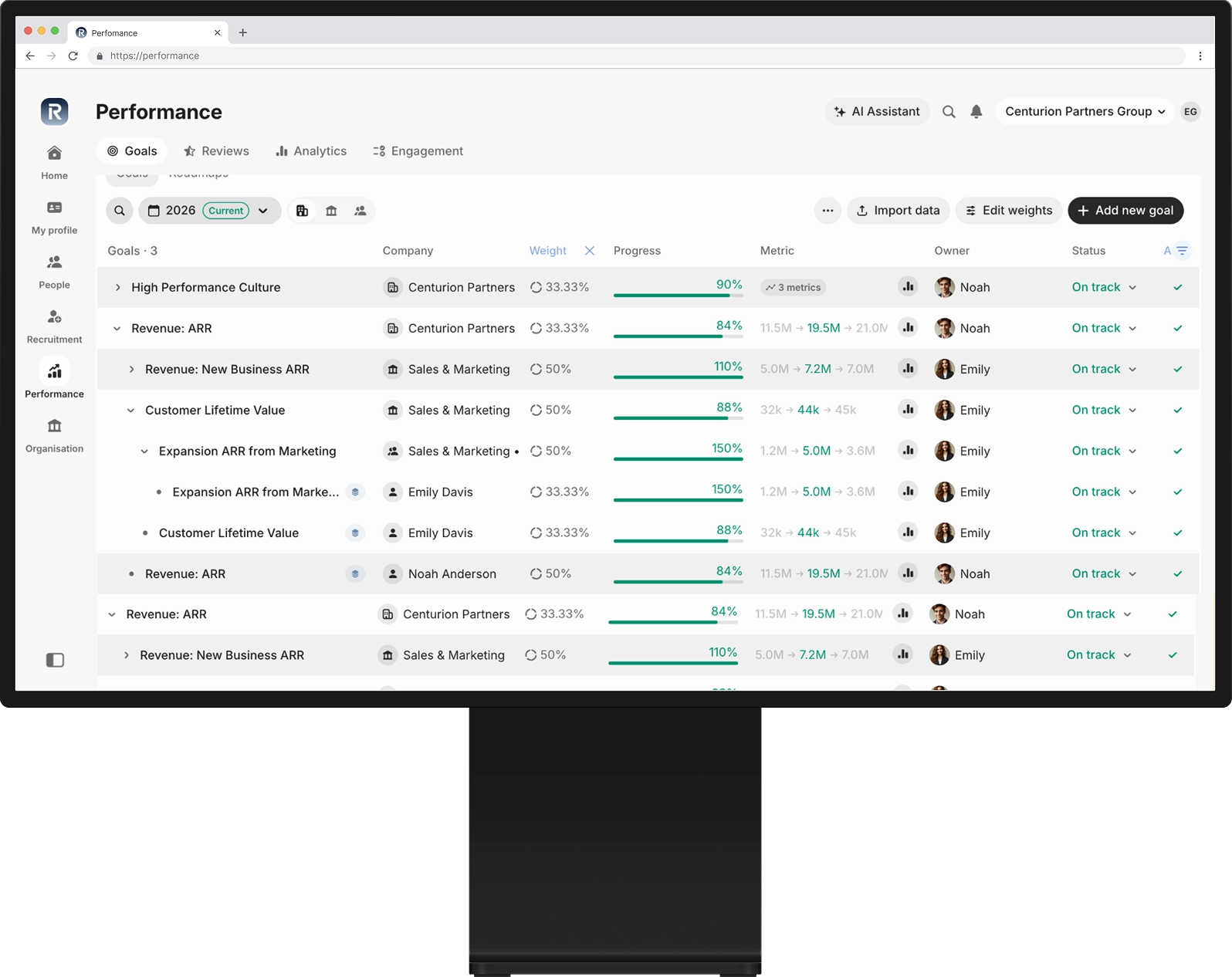Toggle checkmark on High Performance Culture row
Viewport: 1232px width, 977px height.
click(1178, 287)
